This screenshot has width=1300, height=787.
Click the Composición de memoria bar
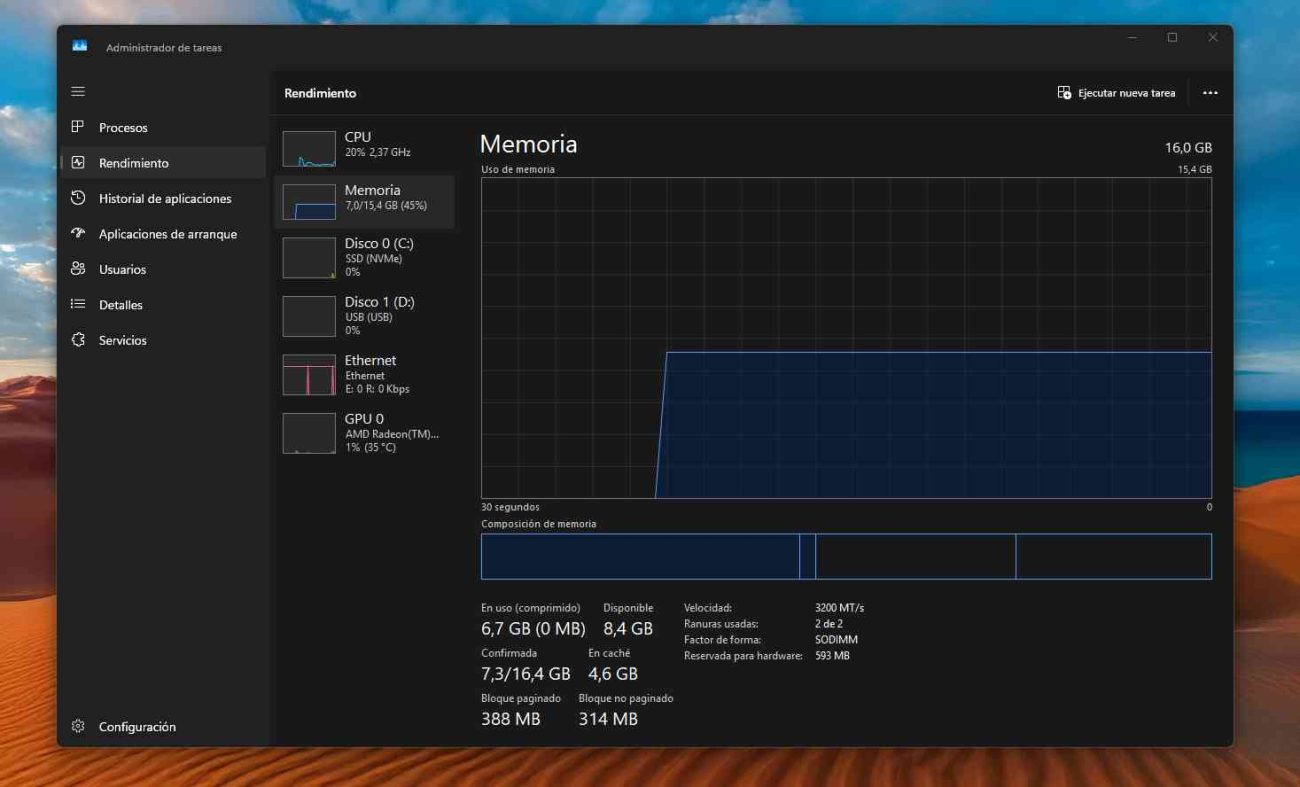[845, 556]
